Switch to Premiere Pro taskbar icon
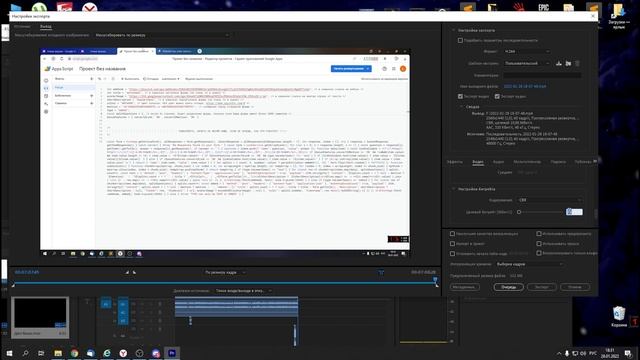Screen dimensions: 640x360 [x=172, y=353]
